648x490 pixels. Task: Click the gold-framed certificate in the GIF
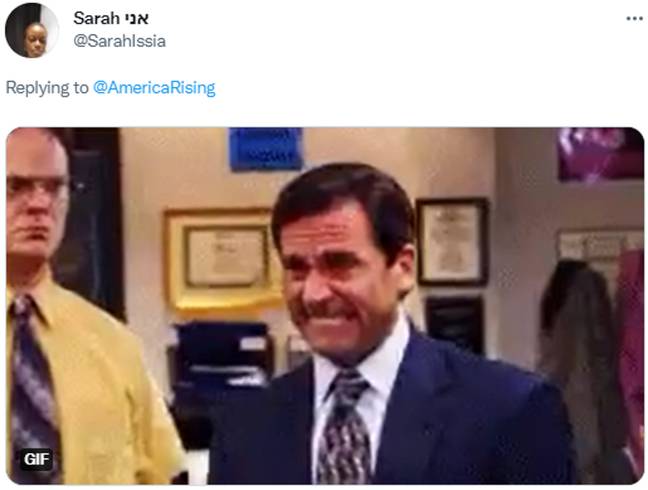tap(221, 258)
